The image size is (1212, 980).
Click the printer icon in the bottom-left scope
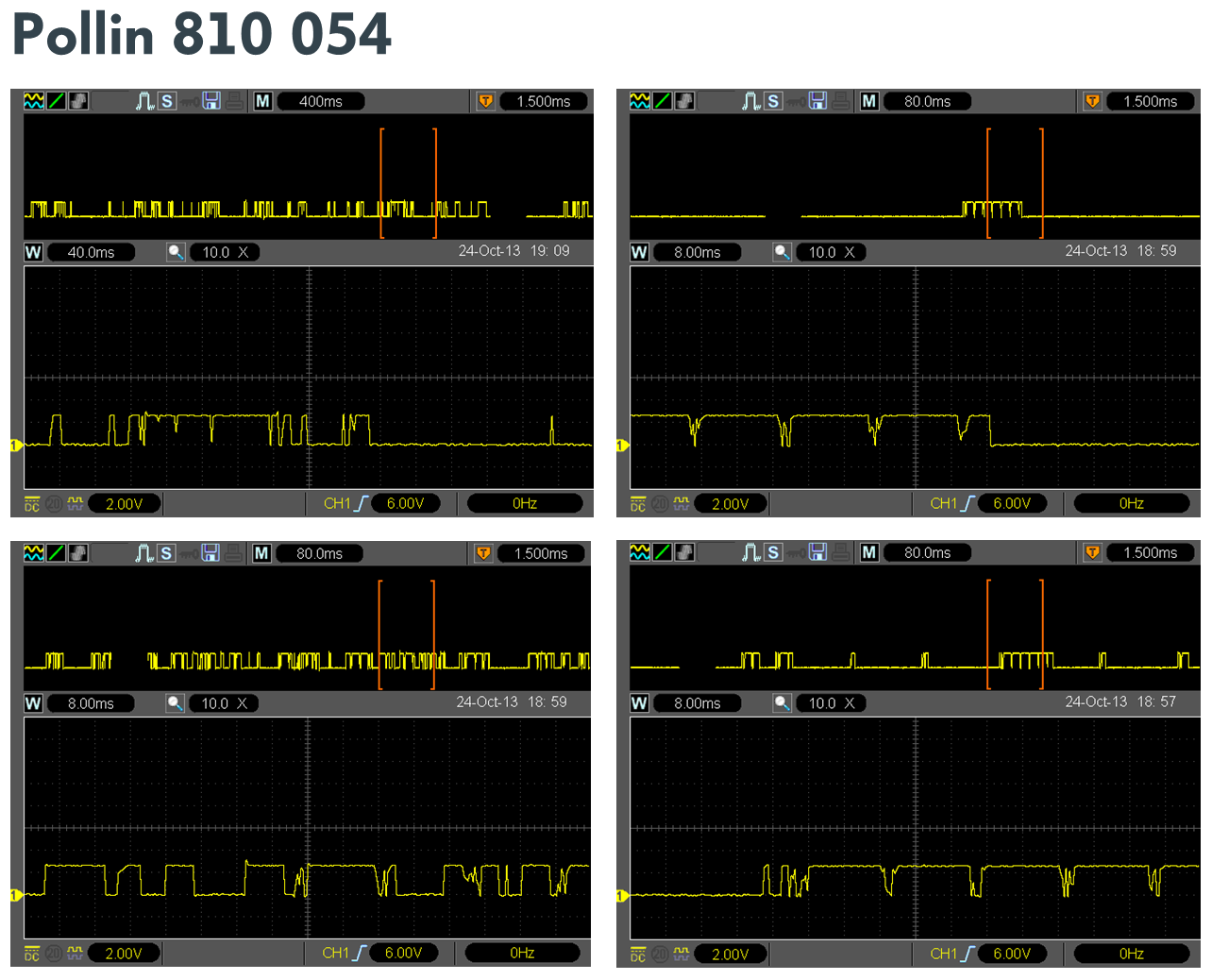click(233, 553)
